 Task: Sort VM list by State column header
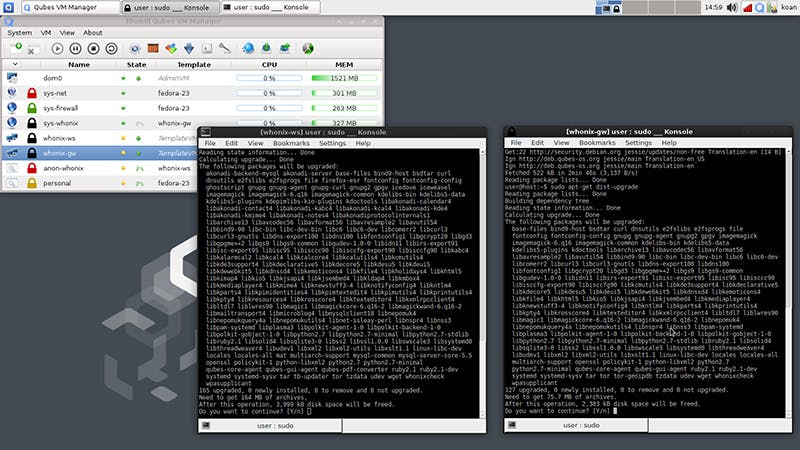pos(136,65)
